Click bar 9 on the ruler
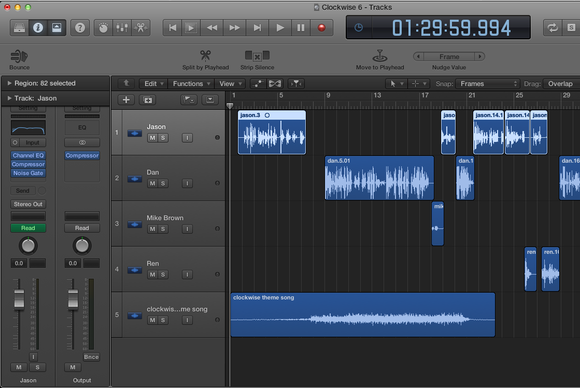This screenshot has height=388, width=580. 328,95
